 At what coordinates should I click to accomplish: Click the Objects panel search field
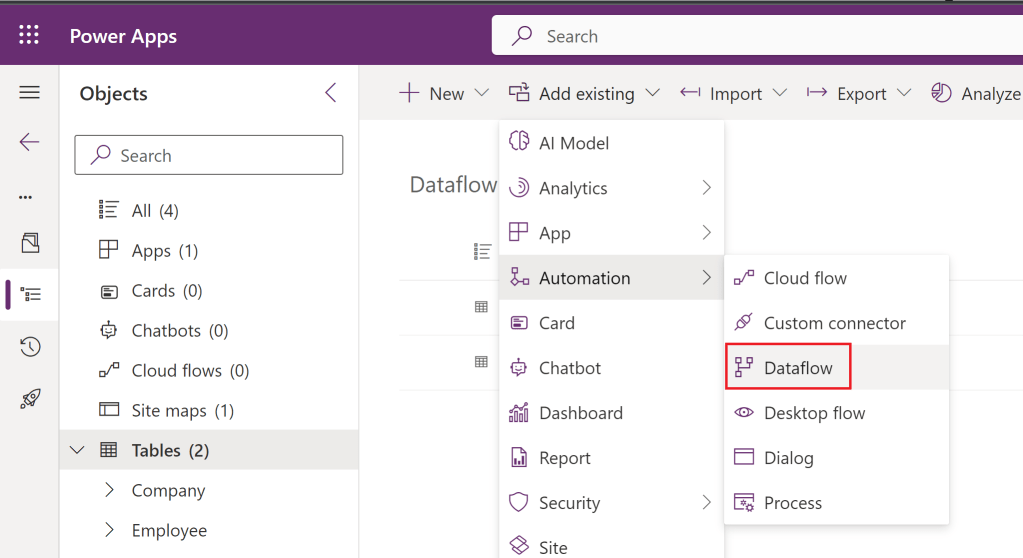coord(208,155)
